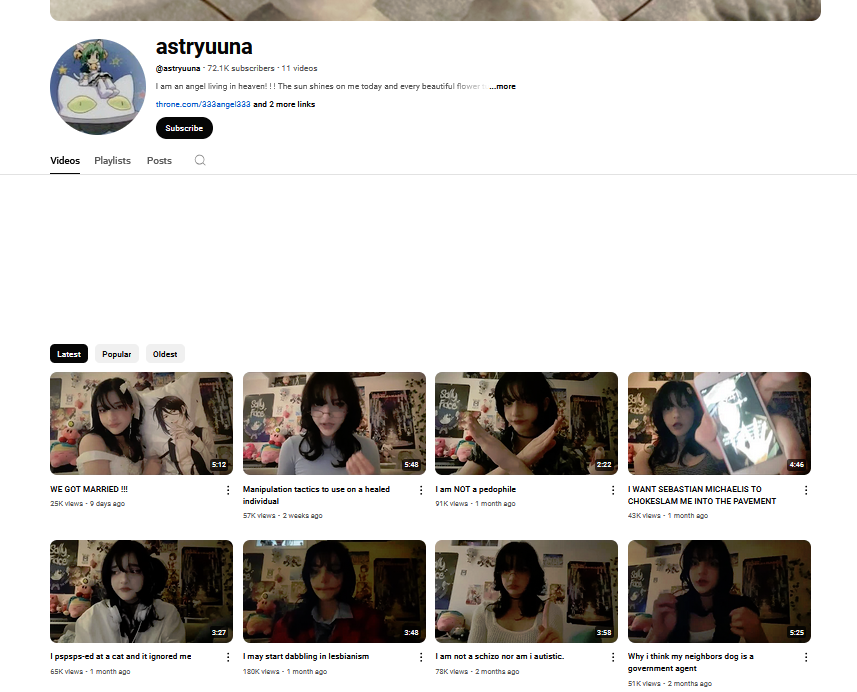Subscribe to the astryuuna channel
The height and width of the screenshot is (692, 857).
coord(184,128)
